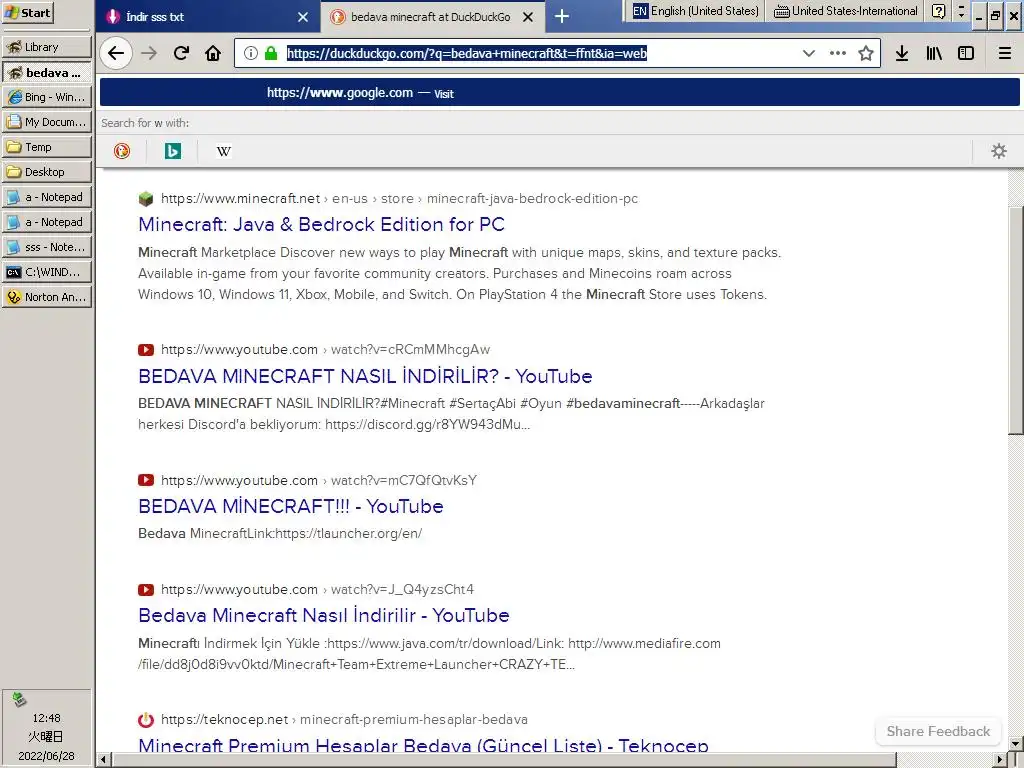
Task: Click the 12:48 taskbar clock
Action: tap(46, 718)
